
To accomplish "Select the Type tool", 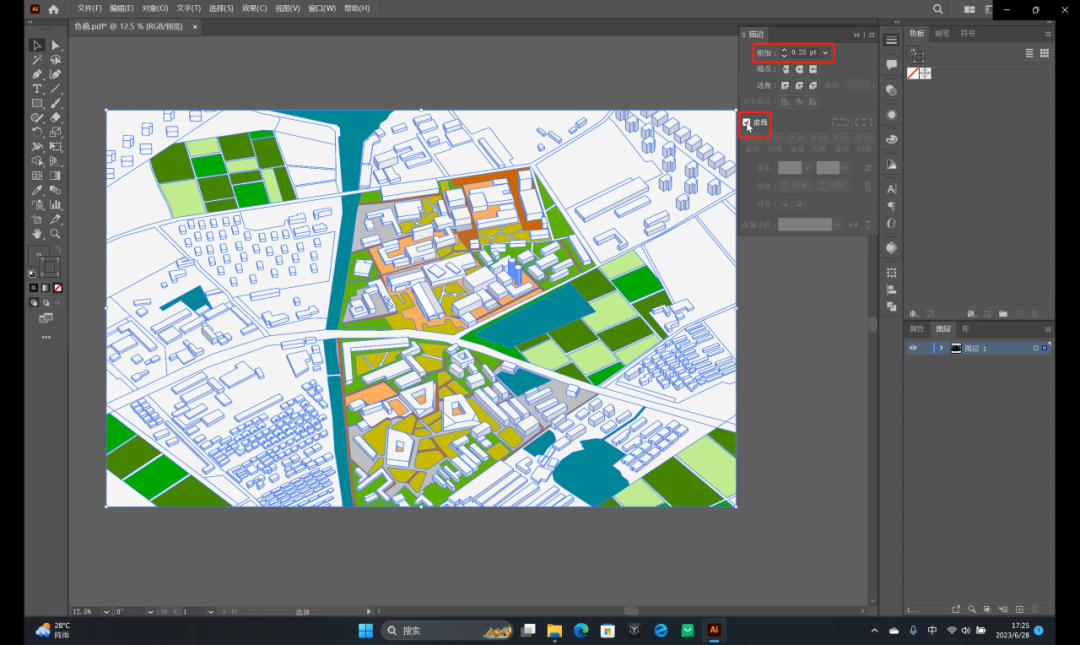I will click(37, 89).
